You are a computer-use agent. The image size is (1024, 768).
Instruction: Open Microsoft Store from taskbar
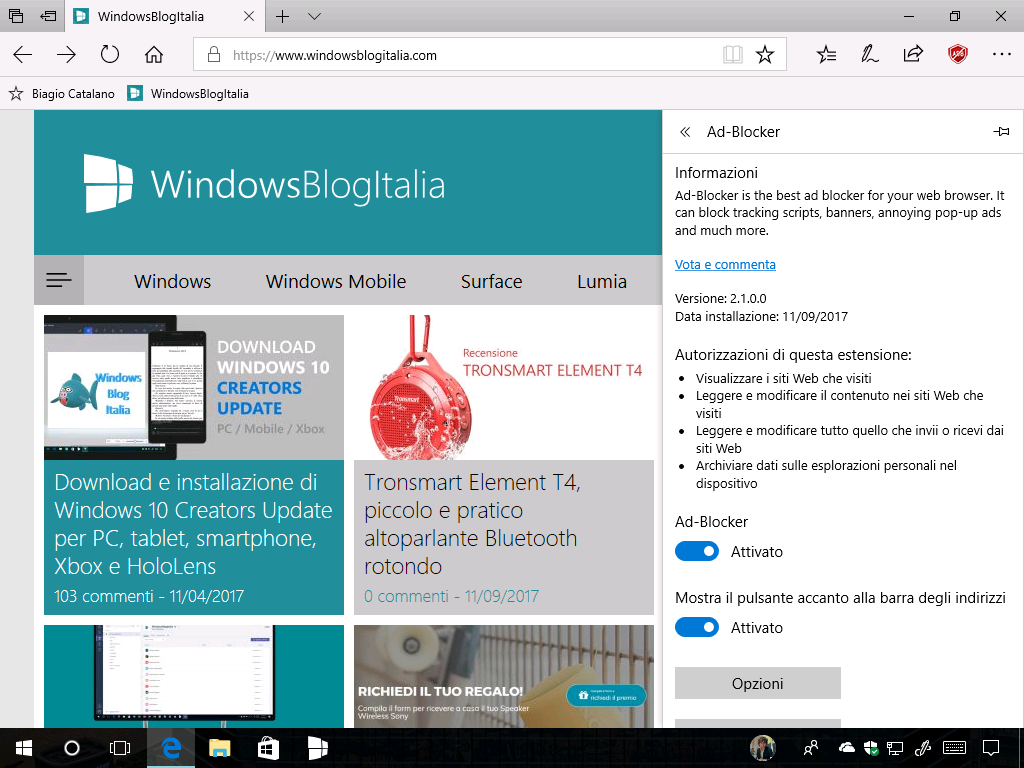[268, 748]
